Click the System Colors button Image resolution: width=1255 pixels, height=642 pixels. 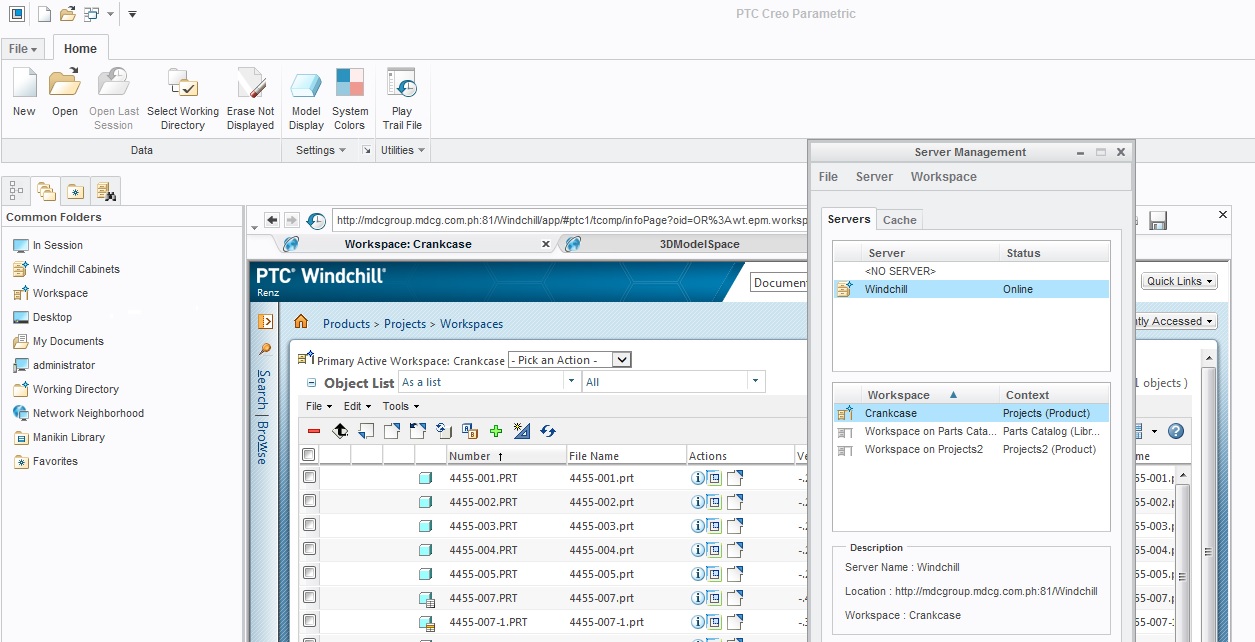point(350,98)
